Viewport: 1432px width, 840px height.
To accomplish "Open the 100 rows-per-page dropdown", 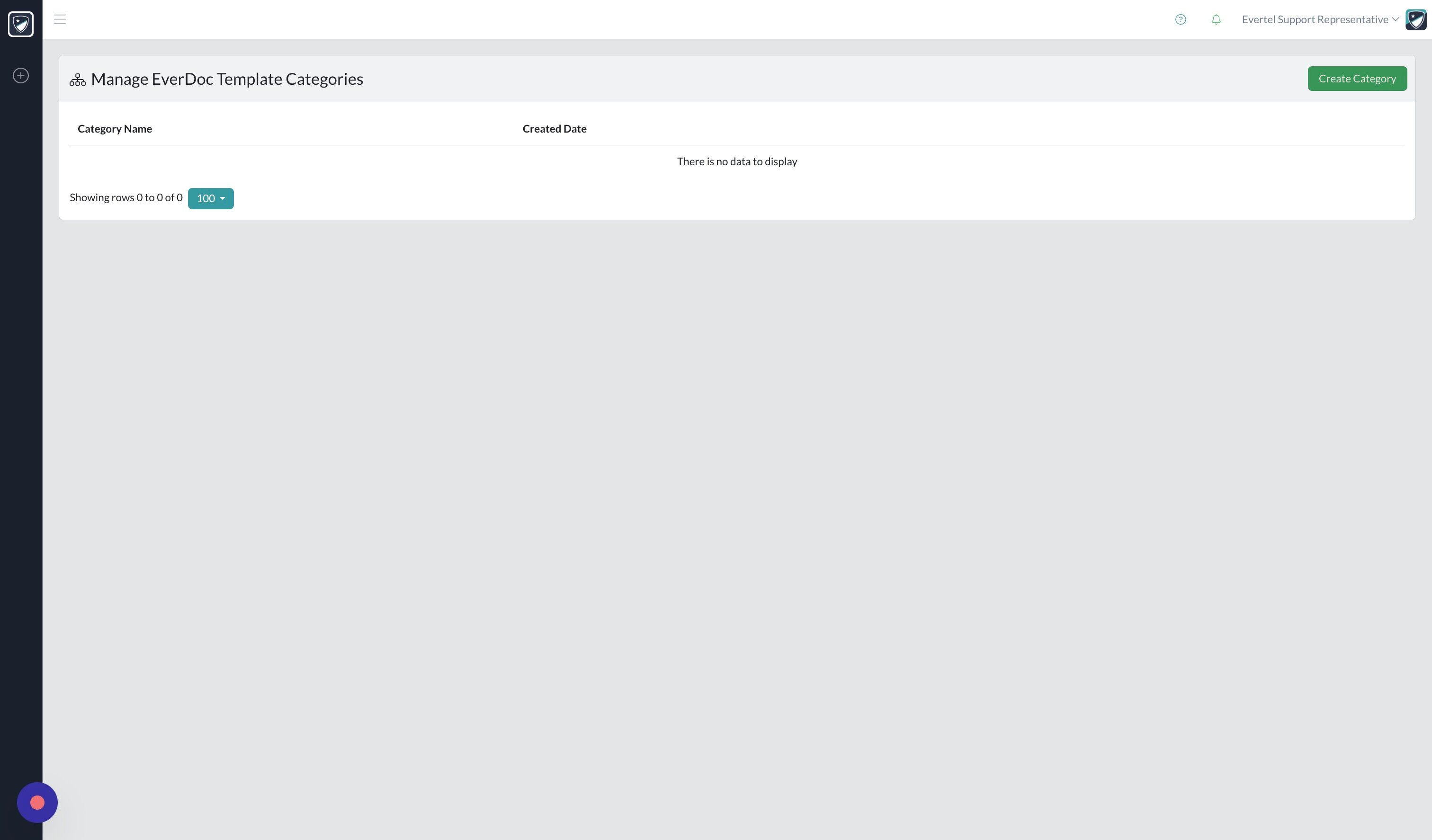I will [x=210, y=198].
